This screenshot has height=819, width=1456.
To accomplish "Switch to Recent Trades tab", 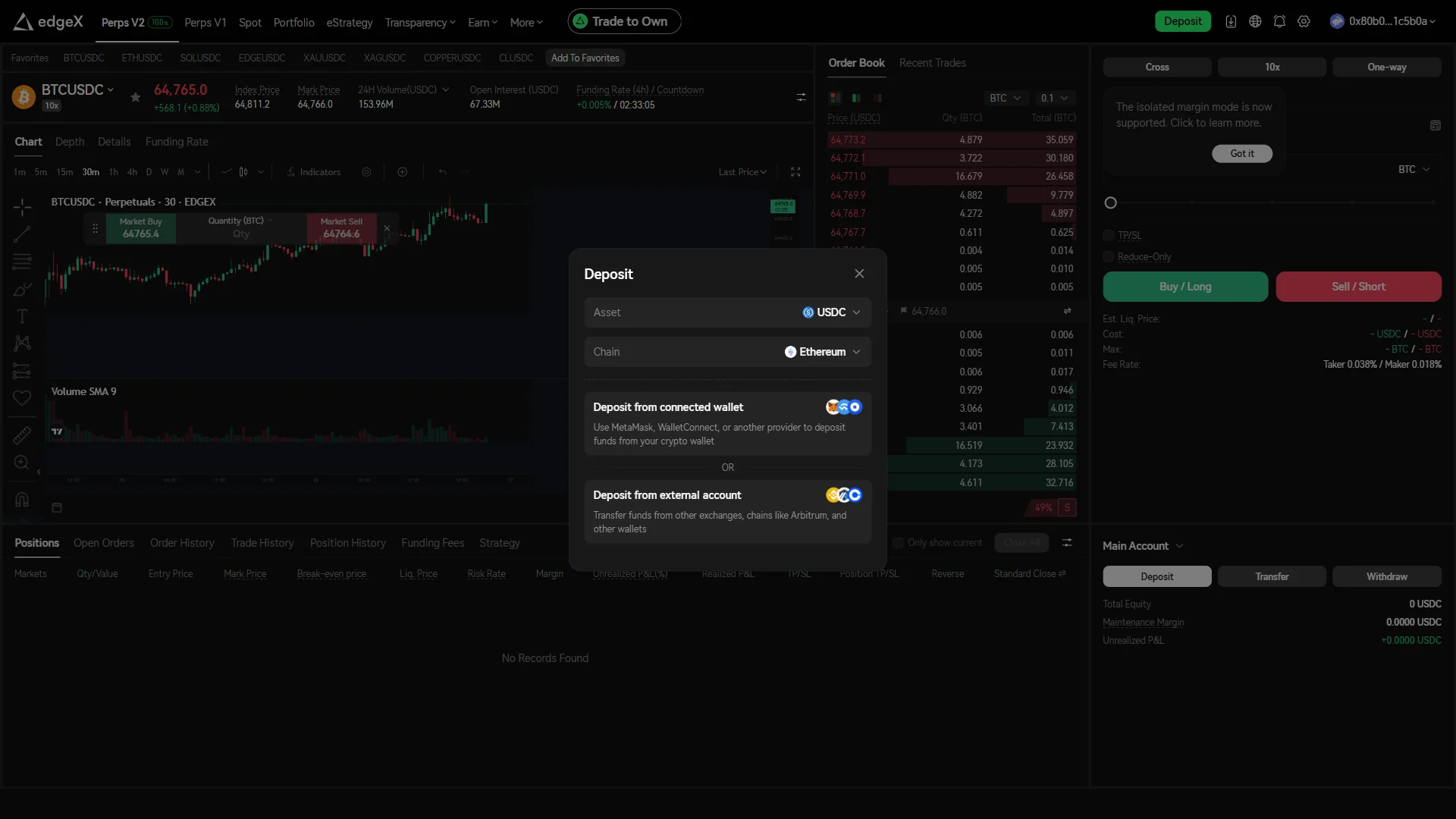I will click(x=932, y=63).
